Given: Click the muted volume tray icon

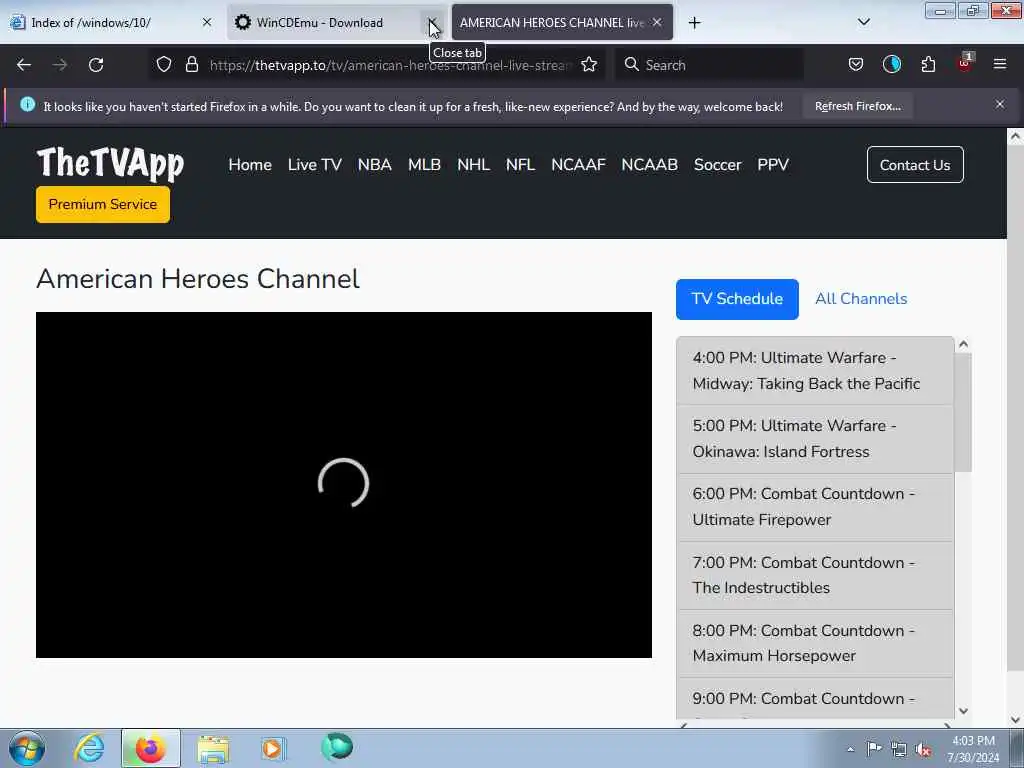Looking at the screenshot, I should click(x=923, y=749).
